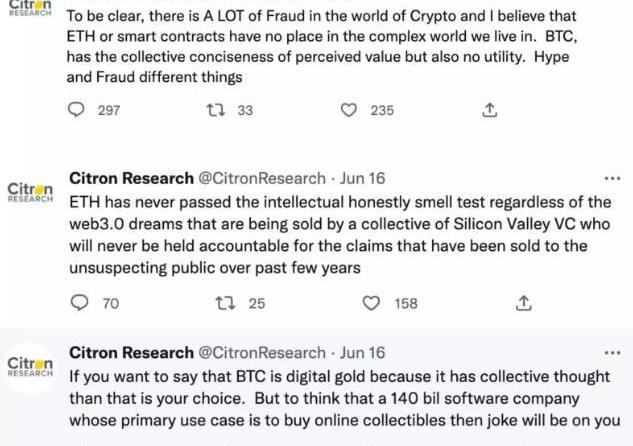The height and width of the screenshot is (446, 633).
Task: Open Citron Research name on ETH tweet
Action: click(131, 178)
